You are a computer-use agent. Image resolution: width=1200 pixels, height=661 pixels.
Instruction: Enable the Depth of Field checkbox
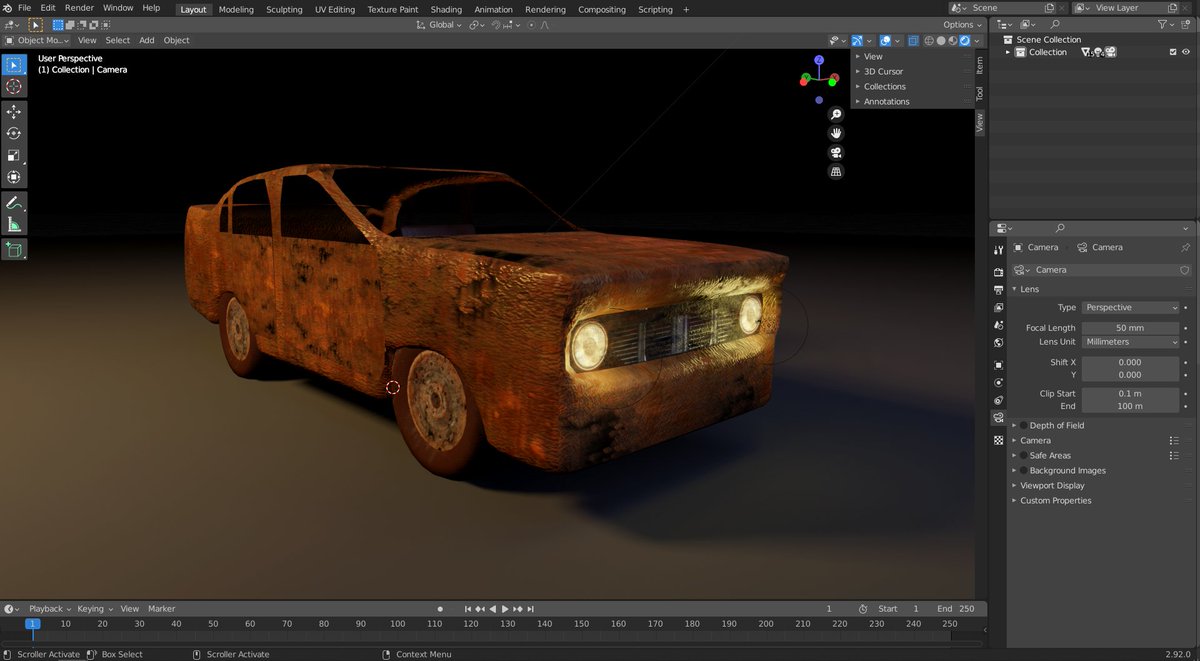click(x=1023, y=426)
